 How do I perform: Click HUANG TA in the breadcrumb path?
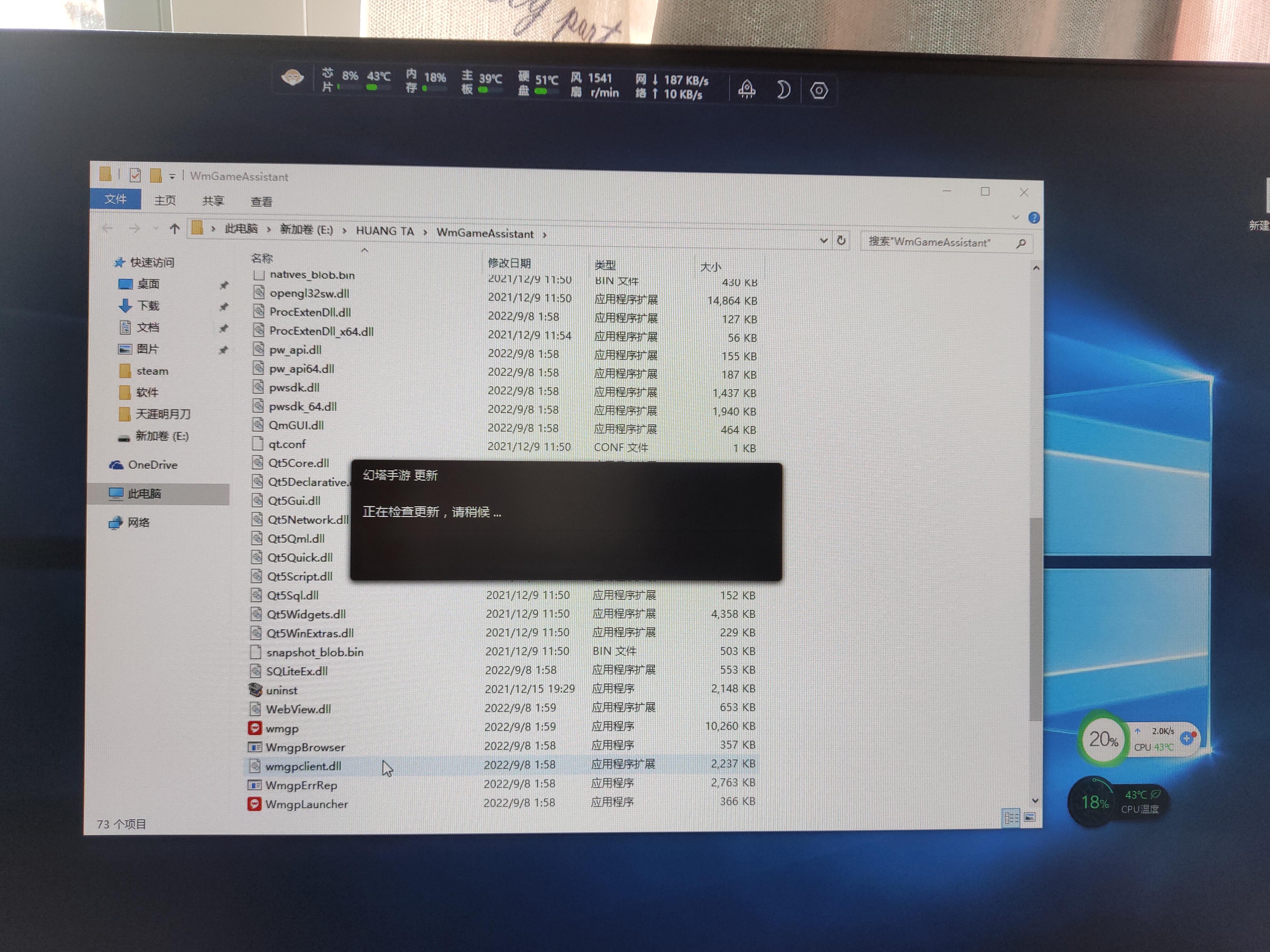coord(385,231)
